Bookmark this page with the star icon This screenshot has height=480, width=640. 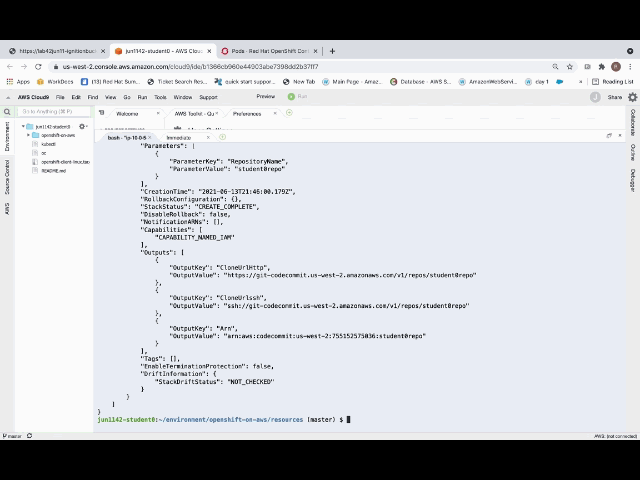[x=570, y=67]
